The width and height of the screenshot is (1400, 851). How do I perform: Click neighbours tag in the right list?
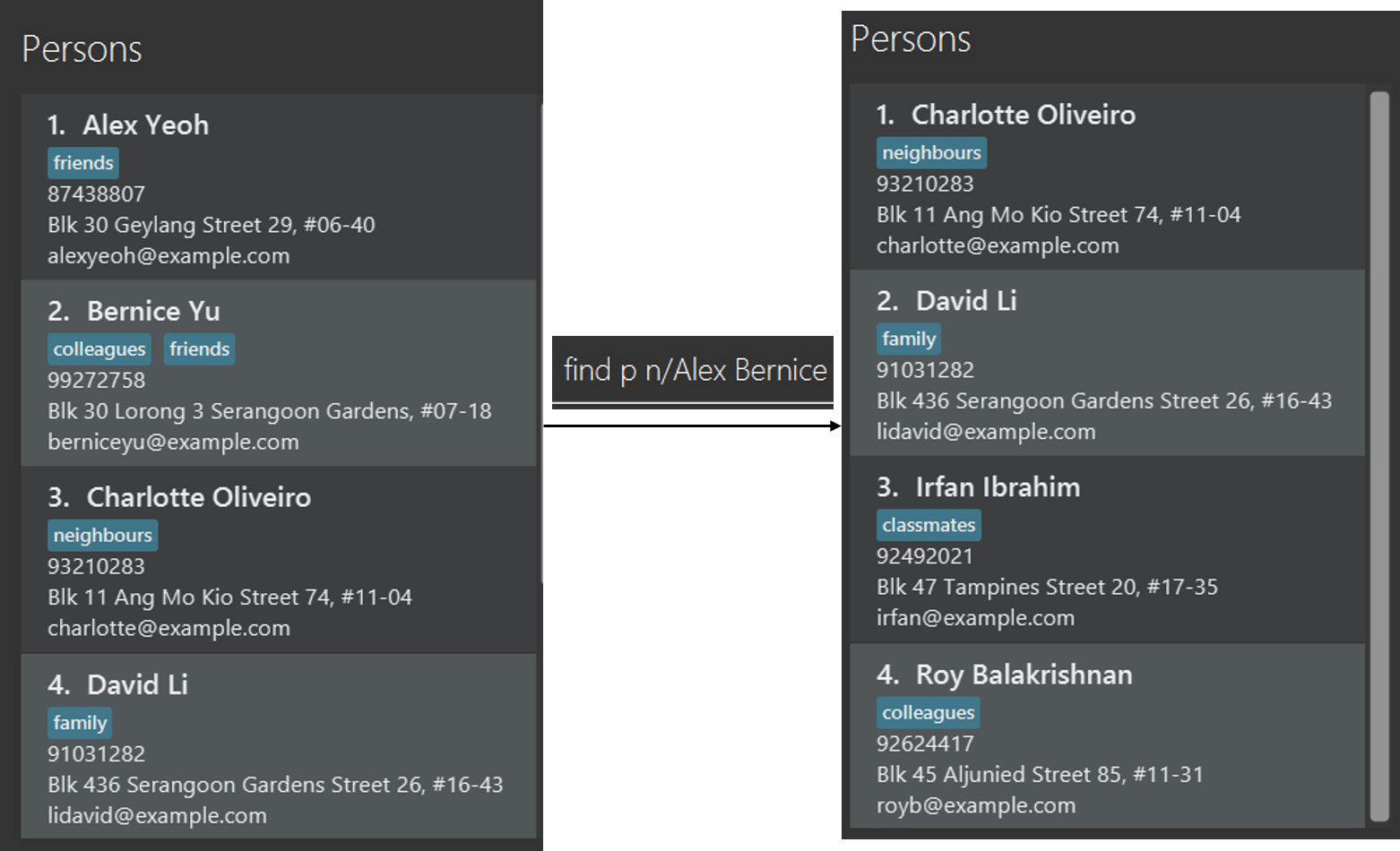931,153
